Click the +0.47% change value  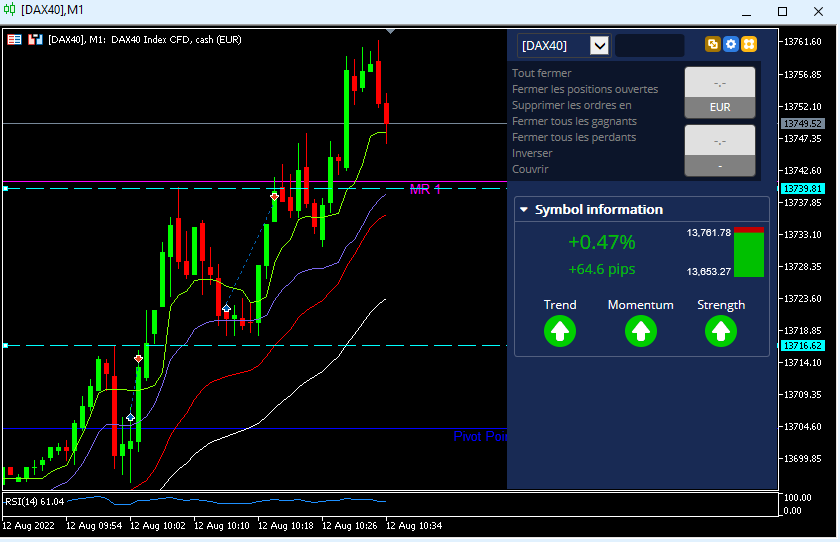[602, 242]
